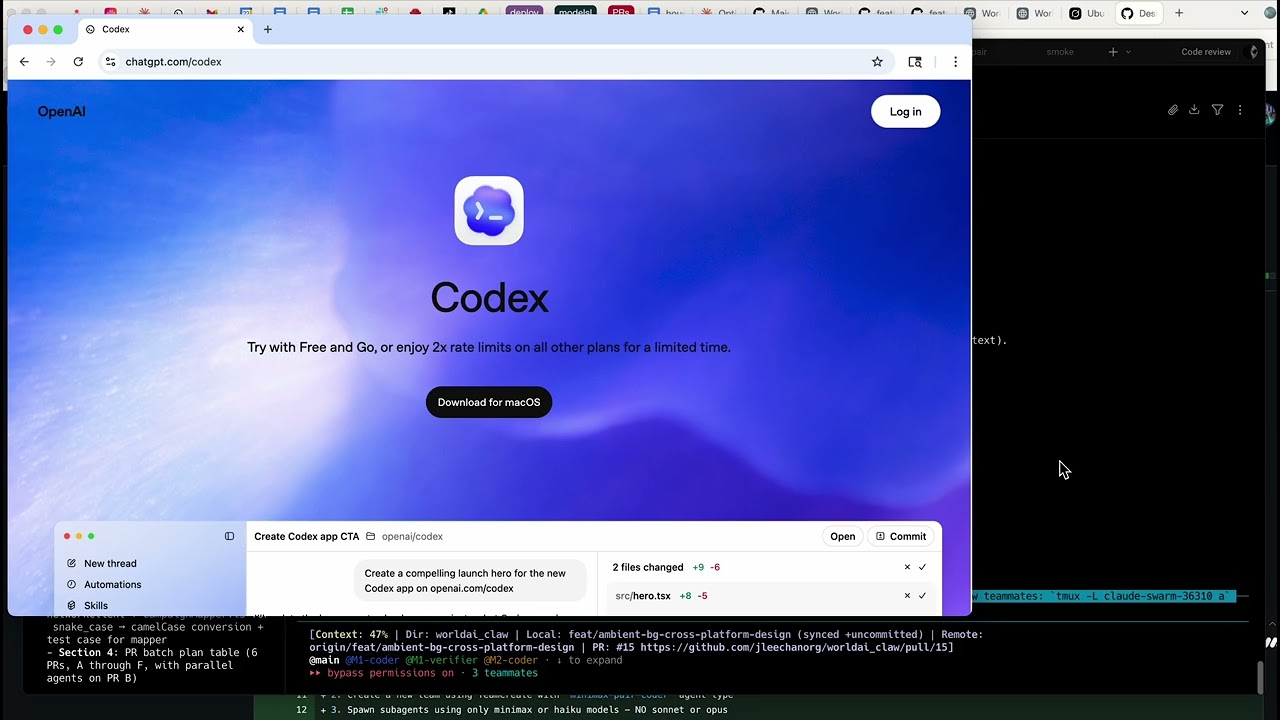Reject all changes on '2 files changed' row
1280x720 pixels.
pos(907,567)
